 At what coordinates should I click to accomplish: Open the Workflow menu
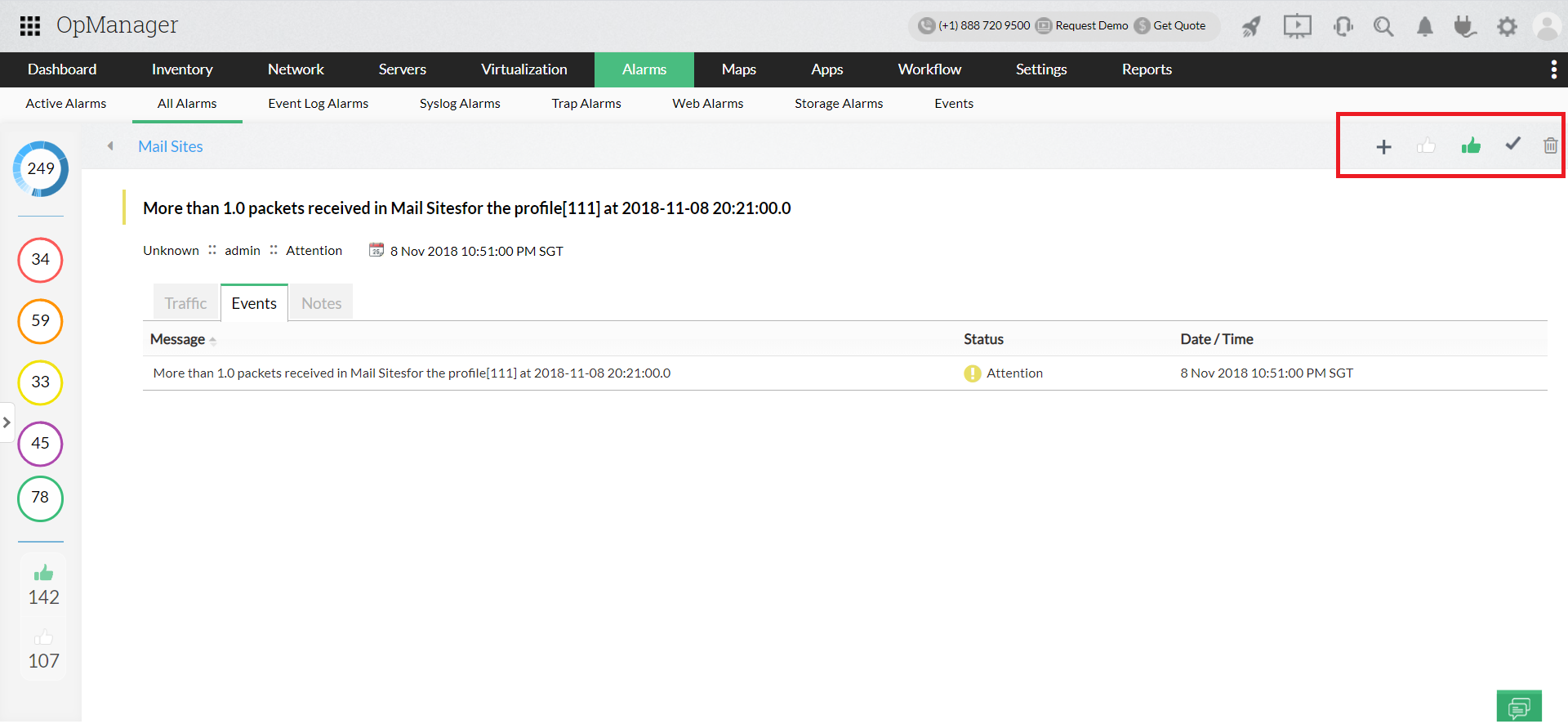click(x=929, y=69)
